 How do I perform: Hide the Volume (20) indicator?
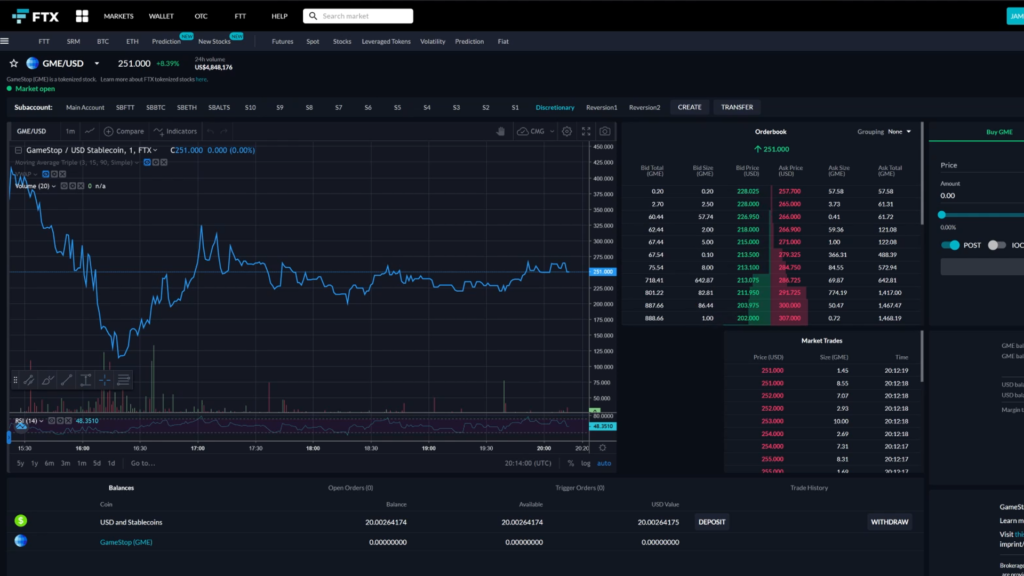pyautogui.click(x=64, y=186)
